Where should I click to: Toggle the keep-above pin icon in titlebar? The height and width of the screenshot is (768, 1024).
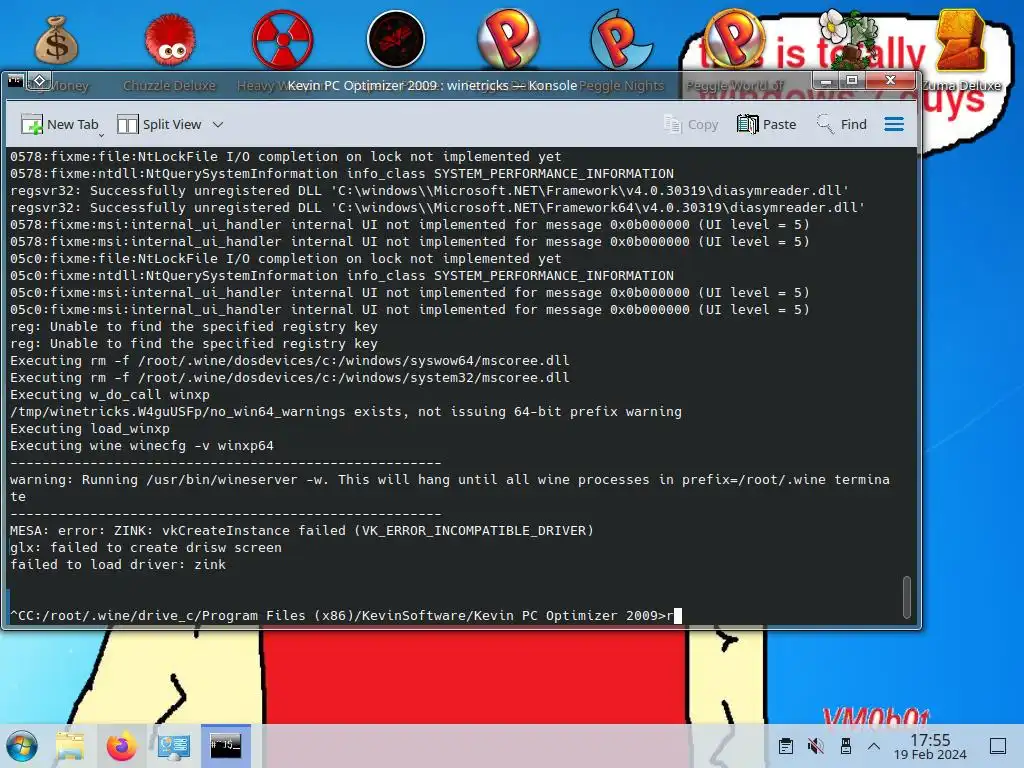pos(39,81)
